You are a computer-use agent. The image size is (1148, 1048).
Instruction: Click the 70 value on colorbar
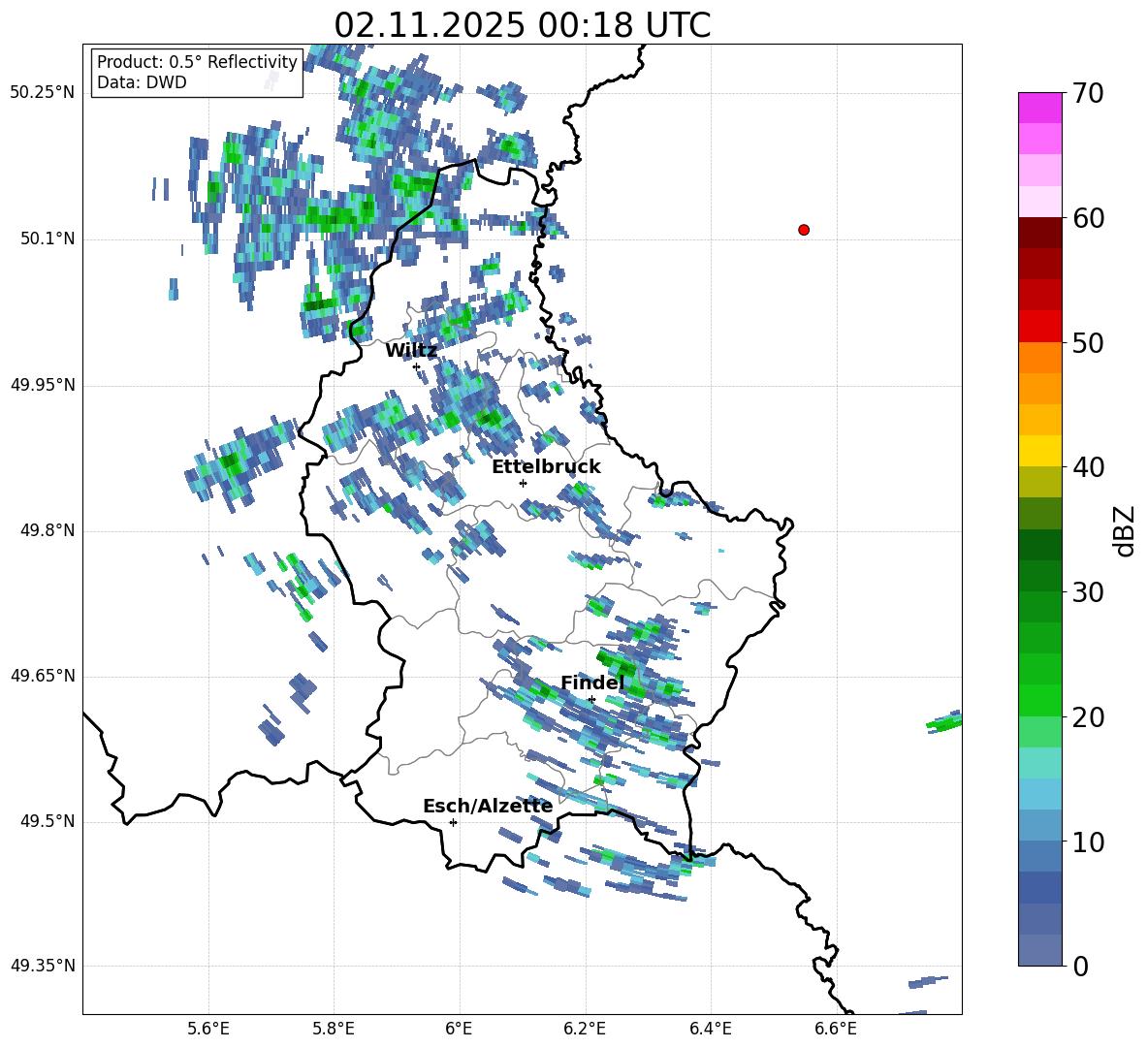1089,94
